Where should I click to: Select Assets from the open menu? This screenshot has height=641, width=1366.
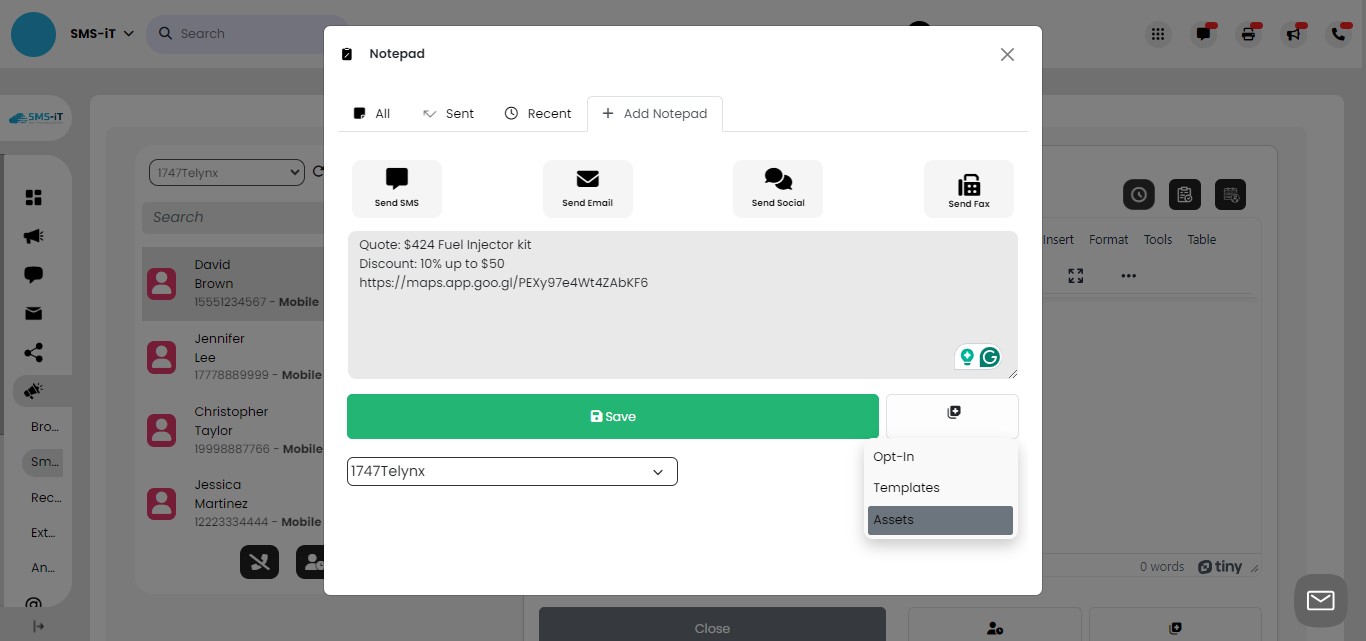click(x=893, y=519)
